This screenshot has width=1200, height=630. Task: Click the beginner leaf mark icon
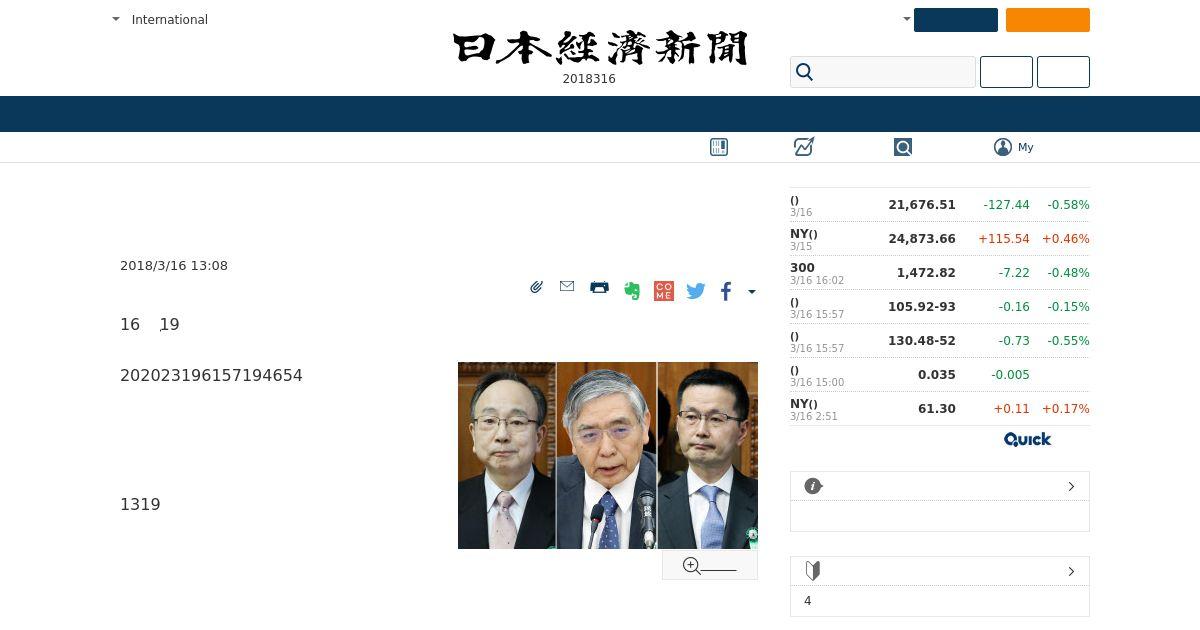[813, 571]
